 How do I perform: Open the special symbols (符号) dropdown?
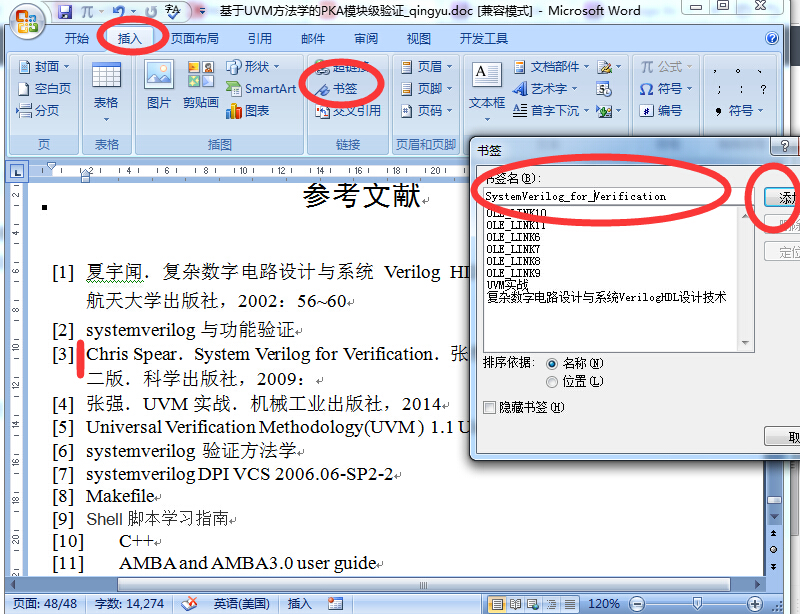click(x=739, y=110)
